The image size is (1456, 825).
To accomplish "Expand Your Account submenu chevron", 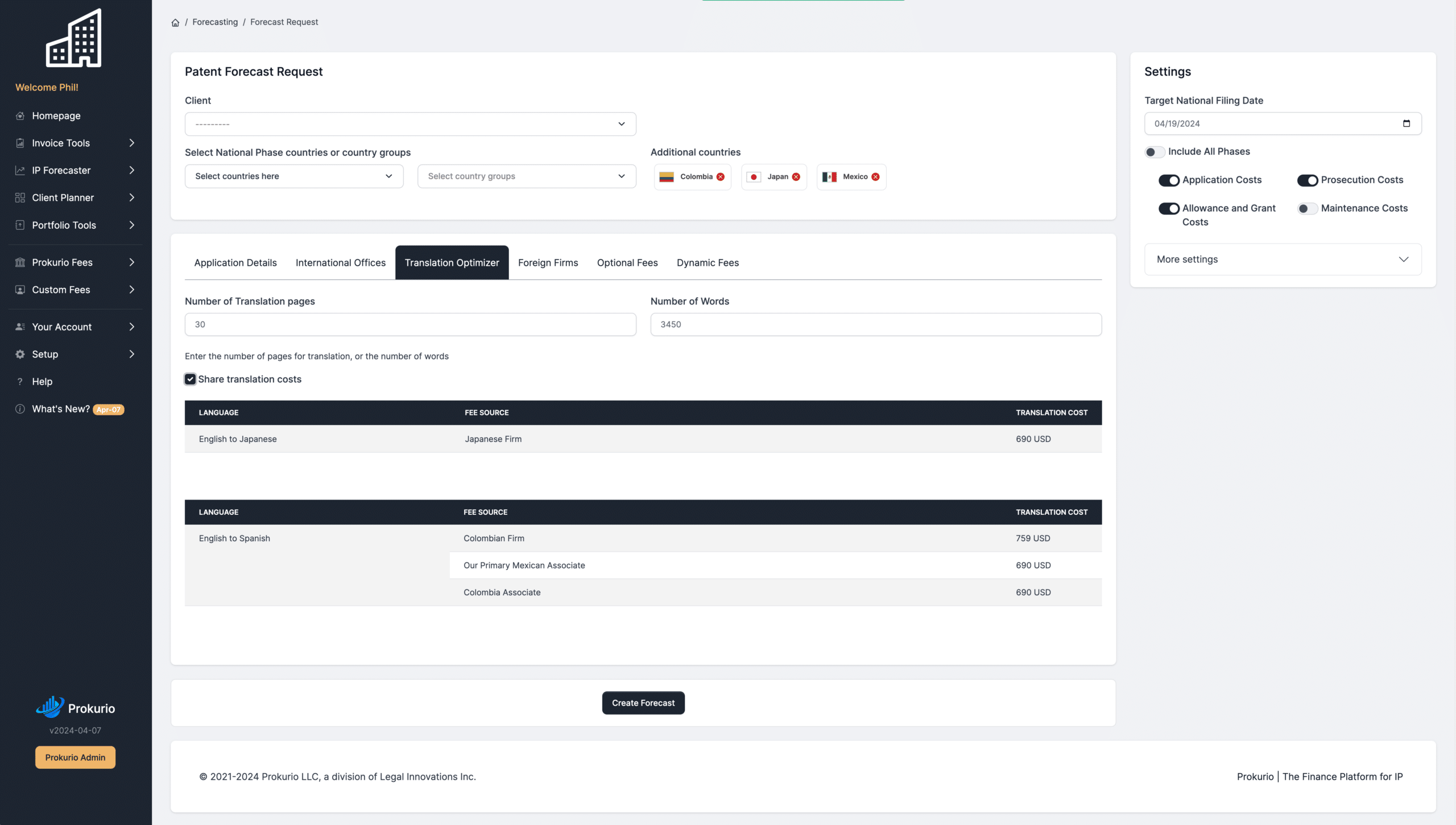I will (x=132, y=327).
